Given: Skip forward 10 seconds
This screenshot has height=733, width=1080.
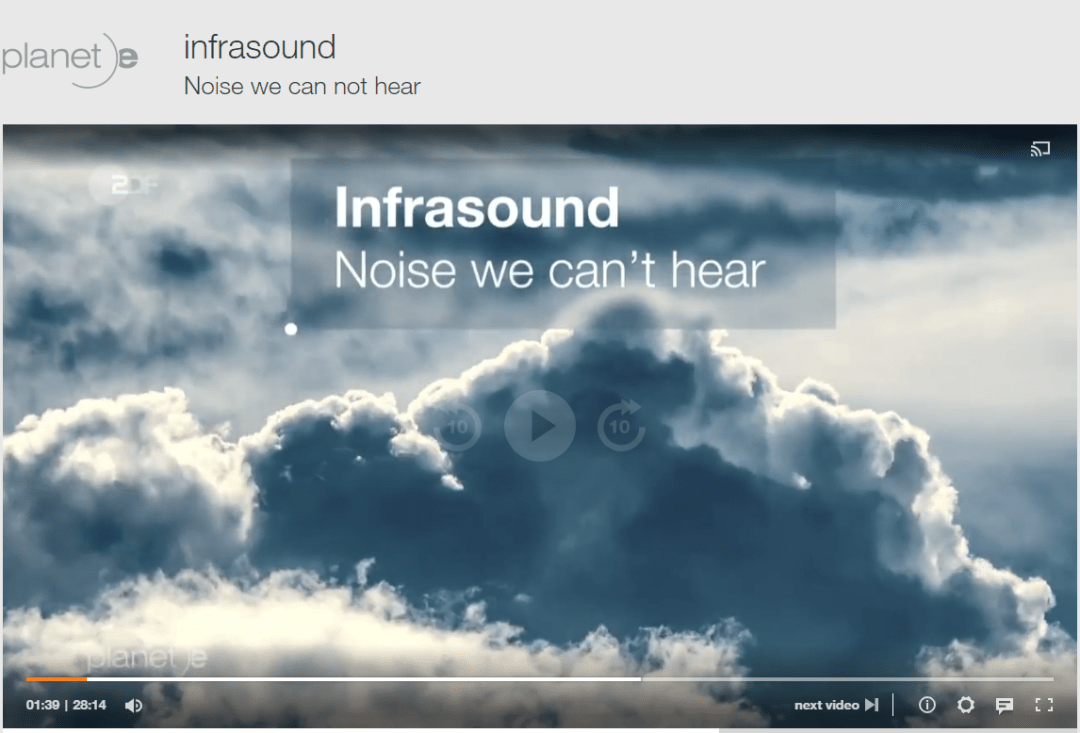Looking at the screenshot, I should click(620, 427).
